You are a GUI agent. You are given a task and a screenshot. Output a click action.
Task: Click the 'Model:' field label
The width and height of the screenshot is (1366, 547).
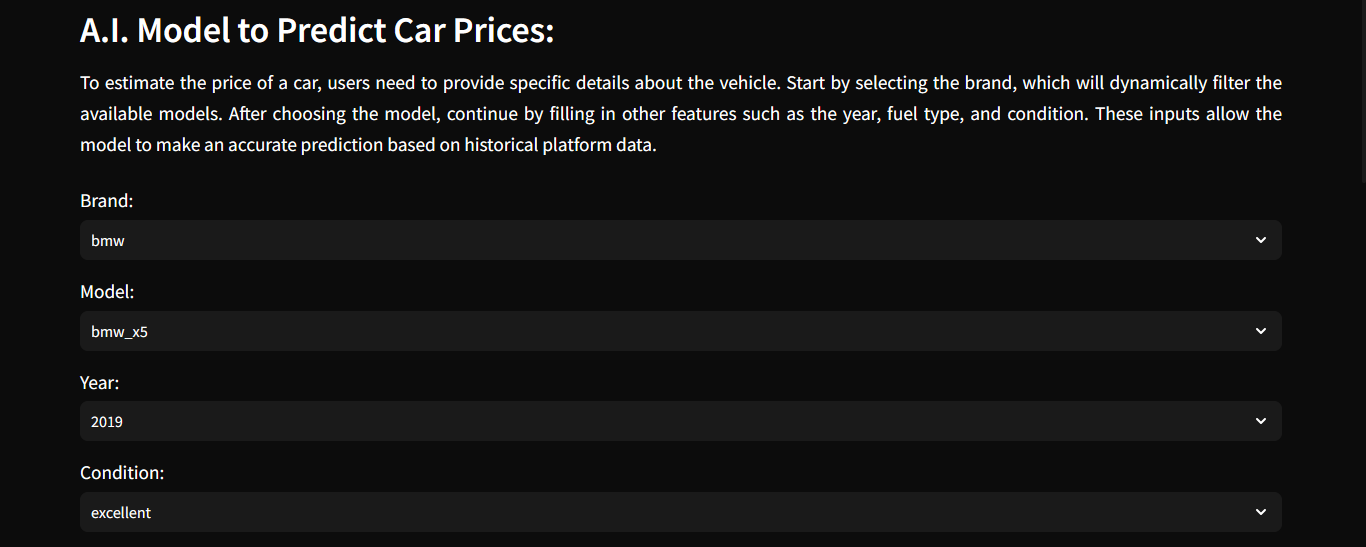107,292
